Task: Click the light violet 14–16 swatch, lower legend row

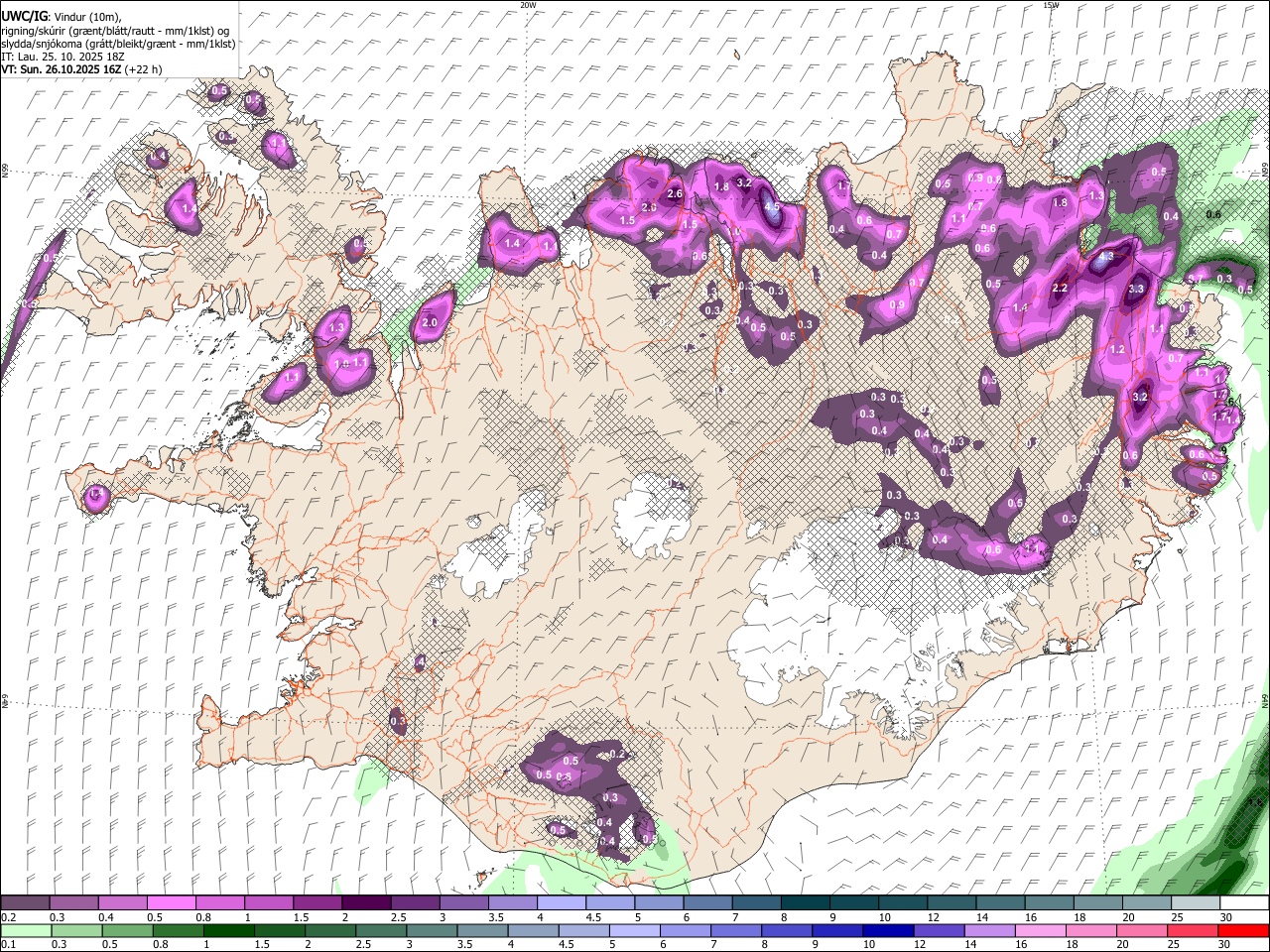Action: [x=989, y=931]
